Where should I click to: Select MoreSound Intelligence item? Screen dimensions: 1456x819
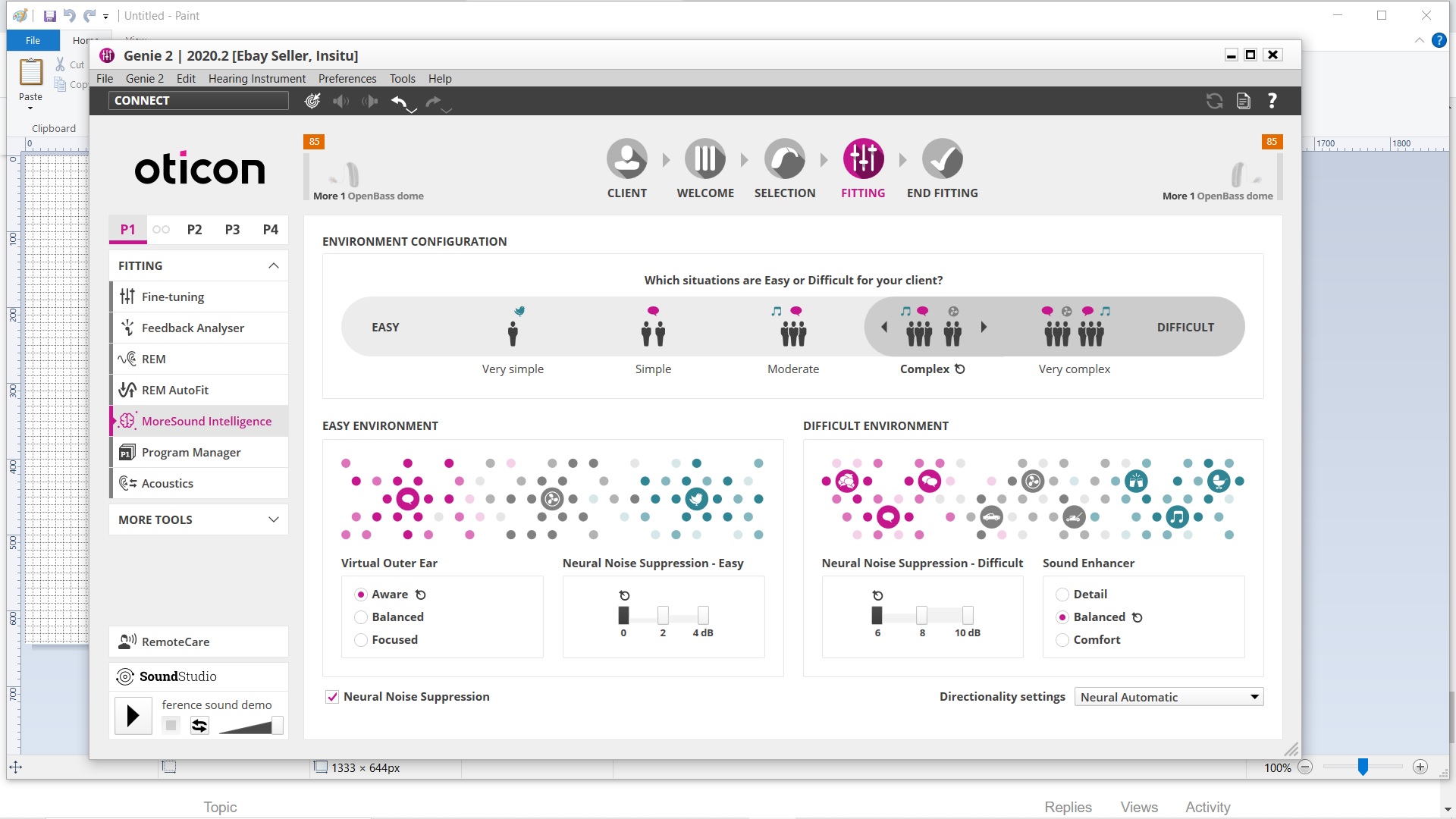[199, 421]
